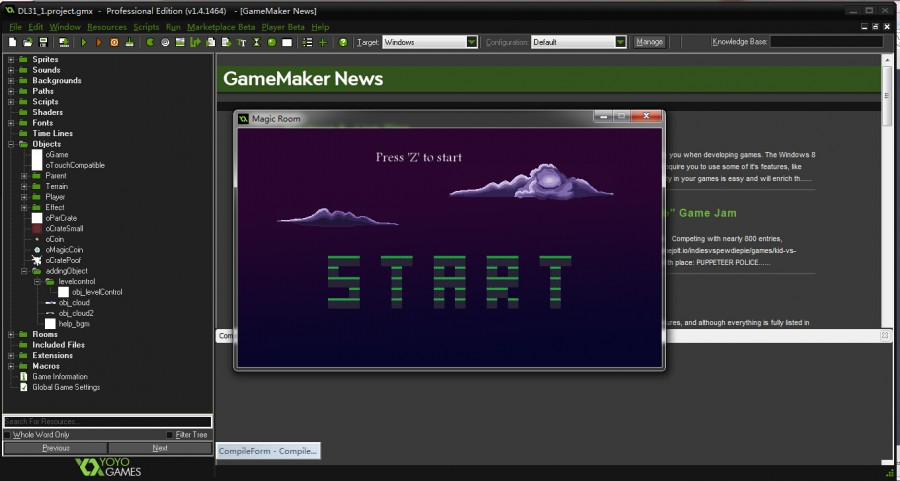The width and height of the screenshot is (900, 481).
Task: Clean the build with the broom icon
Action: pyautogui.click(x=130, y=42)
